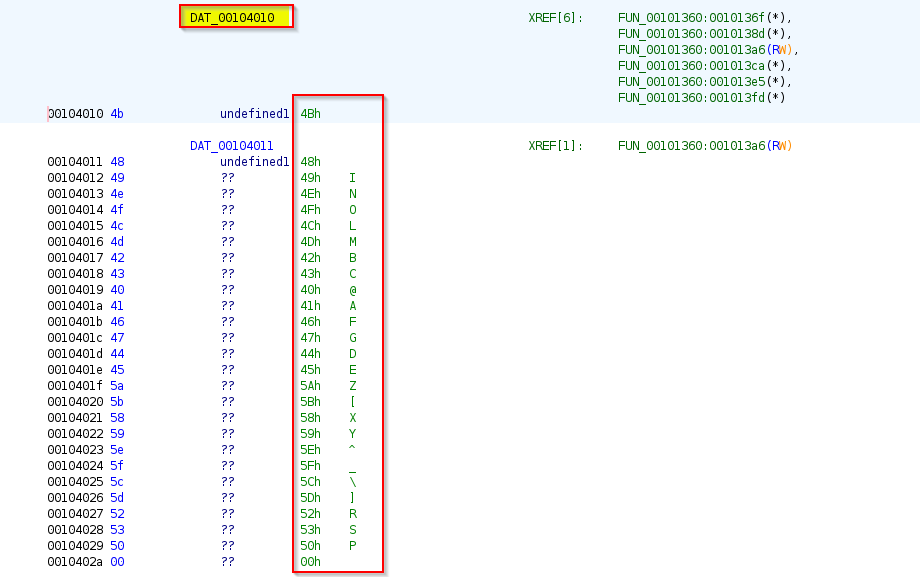
Task: Click the 4Bh operand value
Action: (310, 114)
